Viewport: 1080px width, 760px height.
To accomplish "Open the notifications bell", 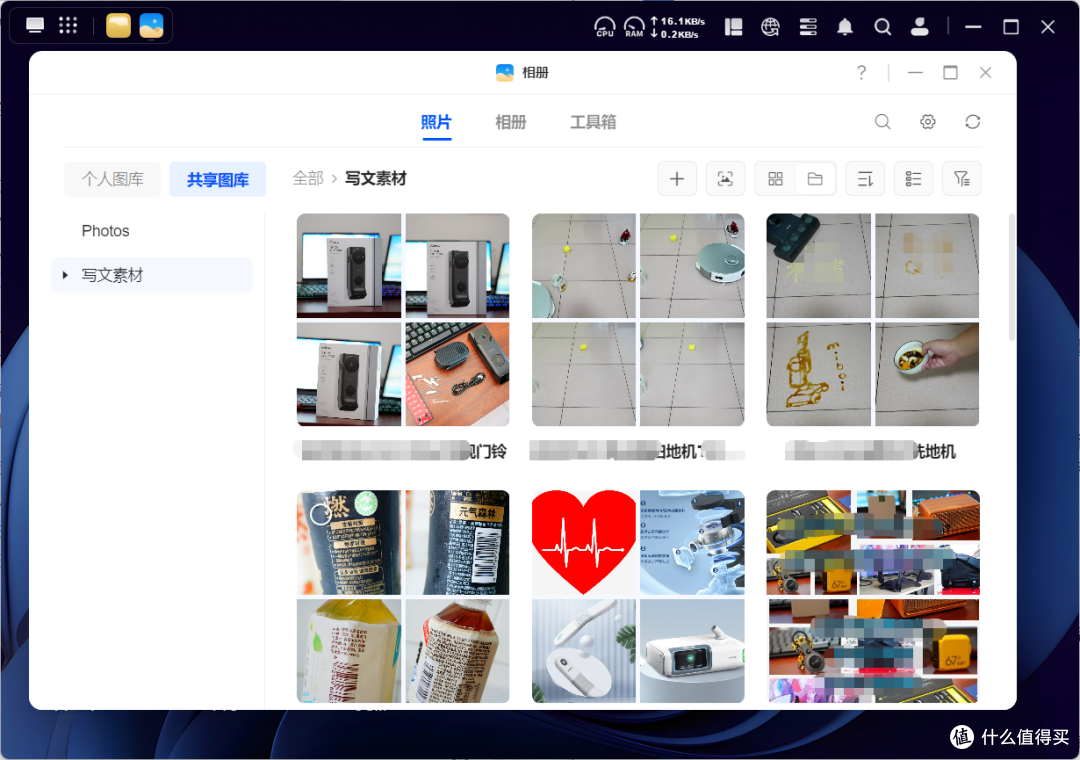I will (845, 27).
